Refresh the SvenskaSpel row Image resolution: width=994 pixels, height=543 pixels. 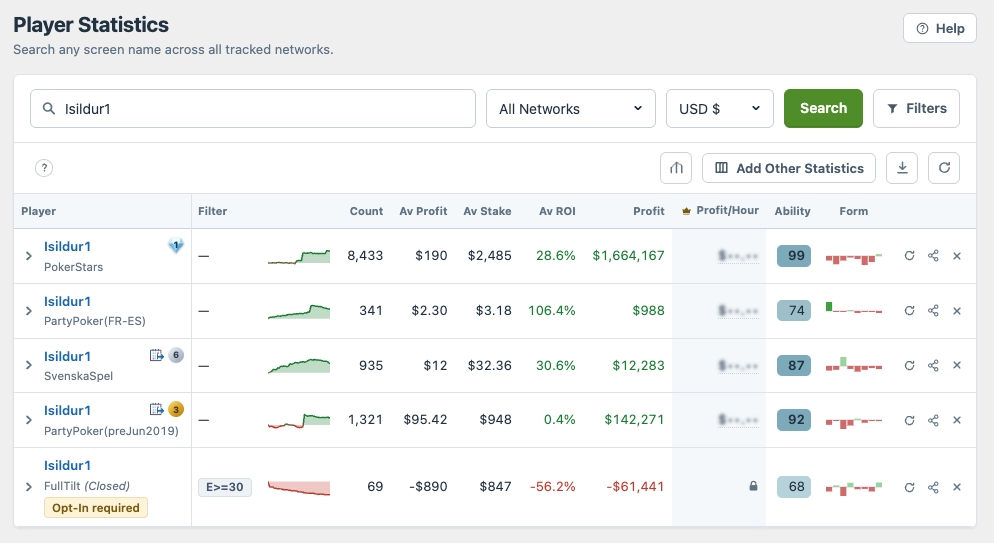click(909, 365)
